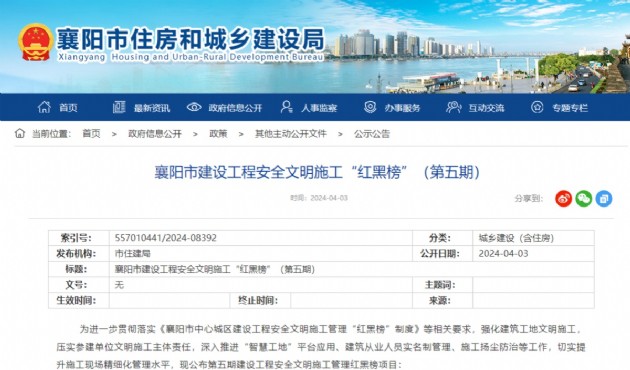The width and height of the screenshot is (630, 370).
Task: Click the 政府信息公开 eye icon
Action: (x=194, y=107)
